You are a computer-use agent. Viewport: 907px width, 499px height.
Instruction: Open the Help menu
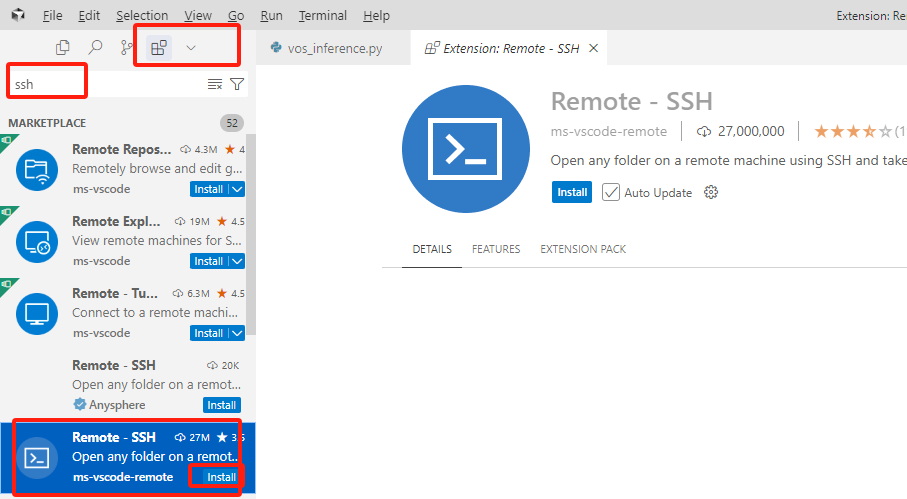pyautogui.click(x=377, y=16)
